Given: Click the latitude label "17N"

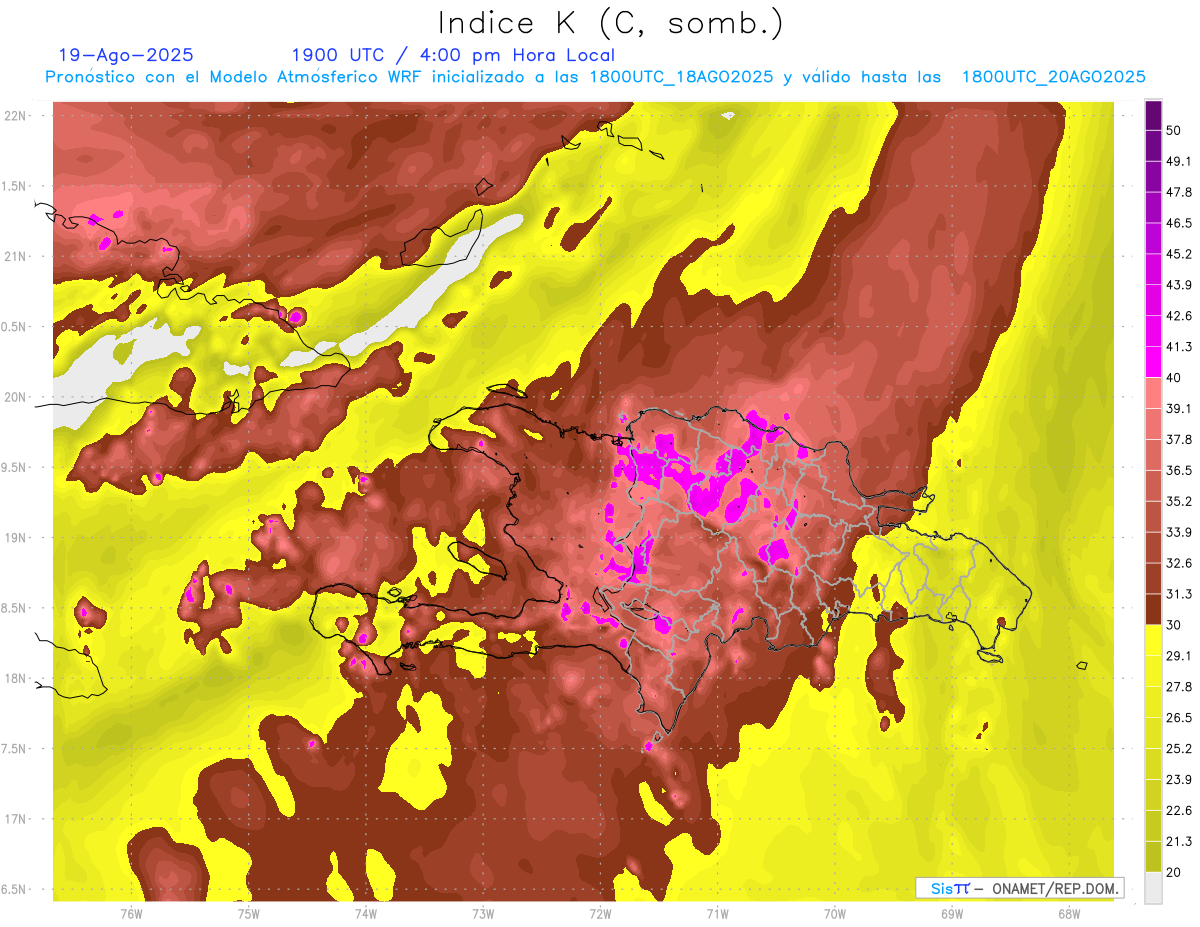Looking at the screenshot, I should (17, 819).
